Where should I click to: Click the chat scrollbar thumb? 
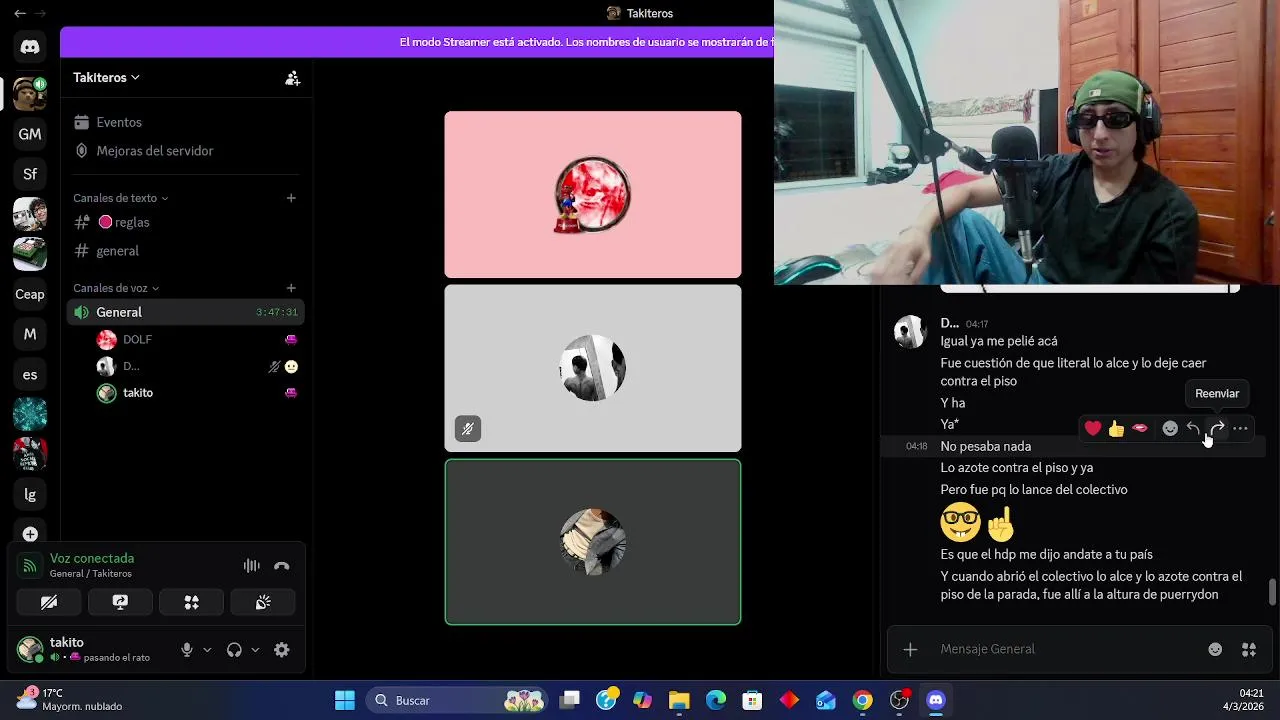[1272, 592]
